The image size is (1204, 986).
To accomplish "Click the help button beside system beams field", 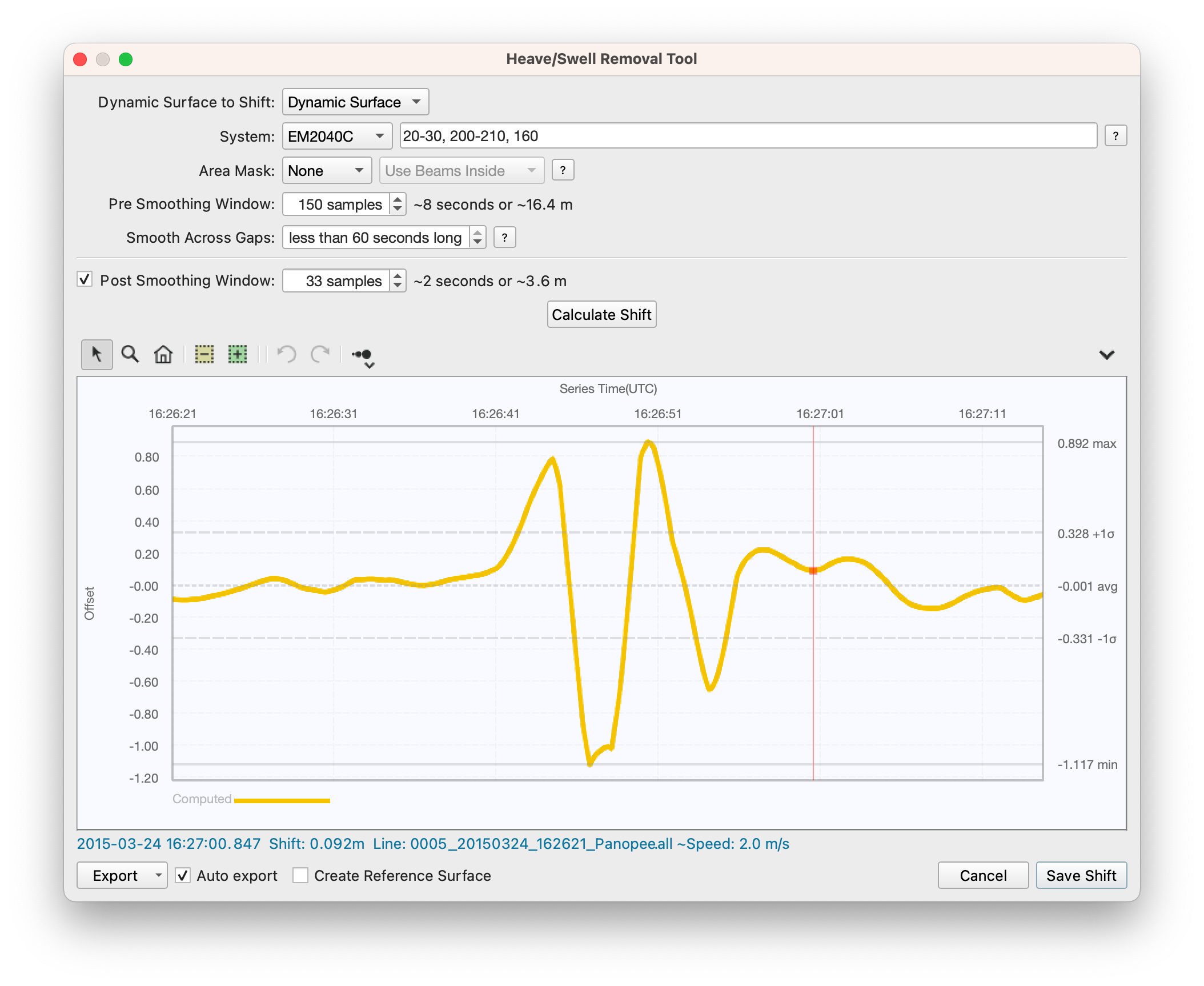I will [1115, 136].
